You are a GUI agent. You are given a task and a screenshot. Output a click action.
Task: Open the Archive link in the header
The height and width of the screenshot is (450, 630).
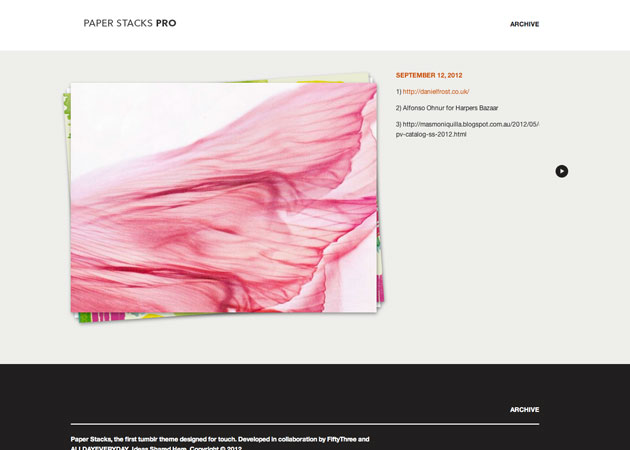tap(524, 24)
